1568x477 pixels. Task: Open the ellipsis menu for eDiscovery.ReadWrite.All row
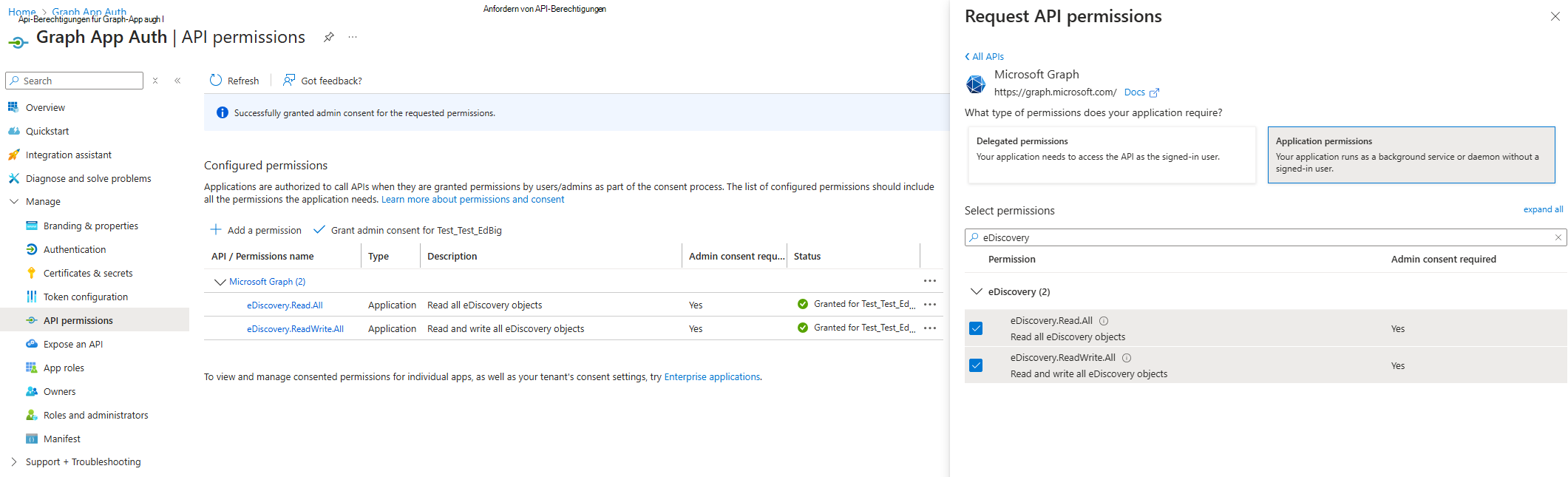click(930, 328)
